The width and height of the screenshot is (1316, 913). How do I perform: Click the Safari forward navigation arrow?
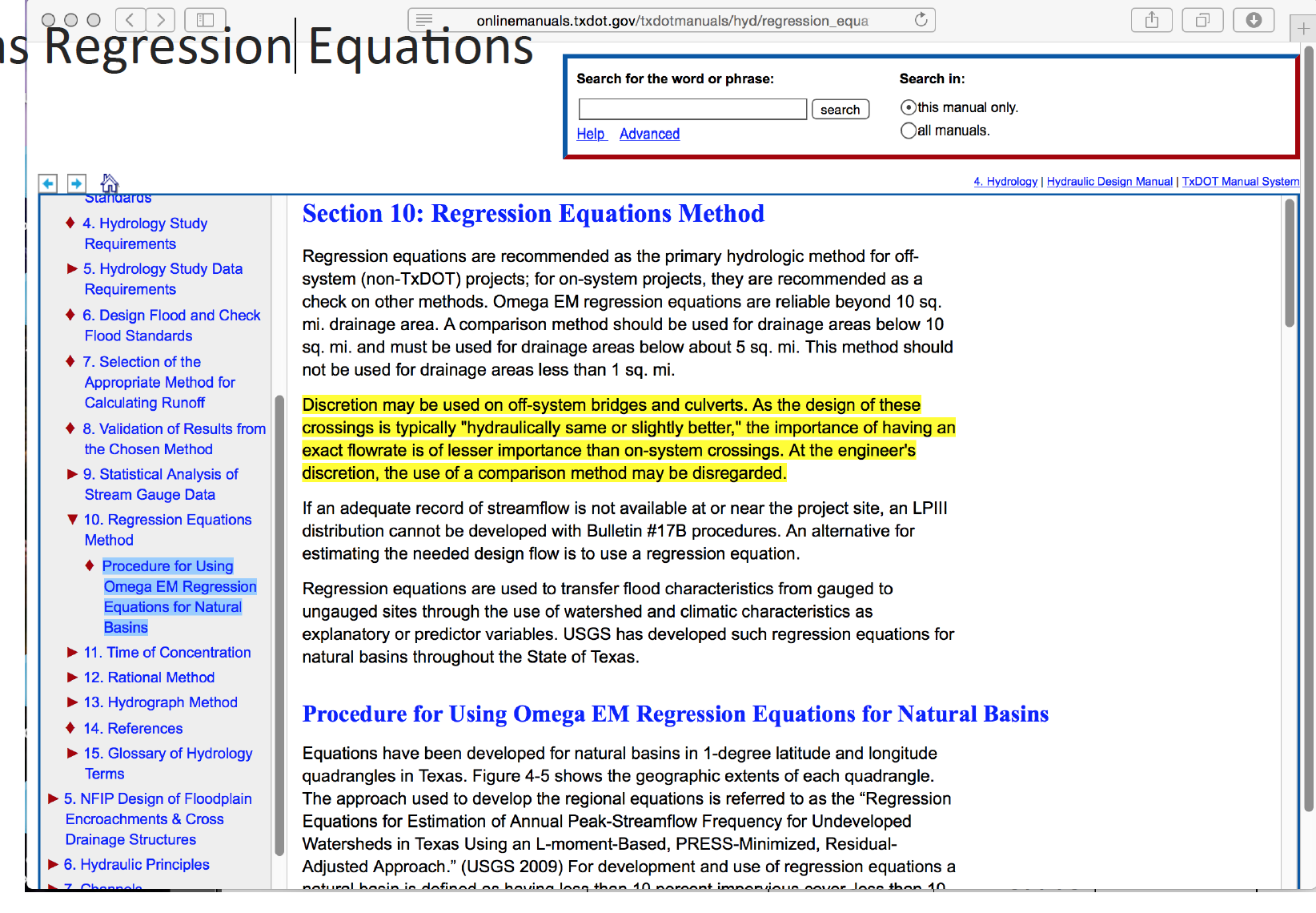[x=160, y=20]
